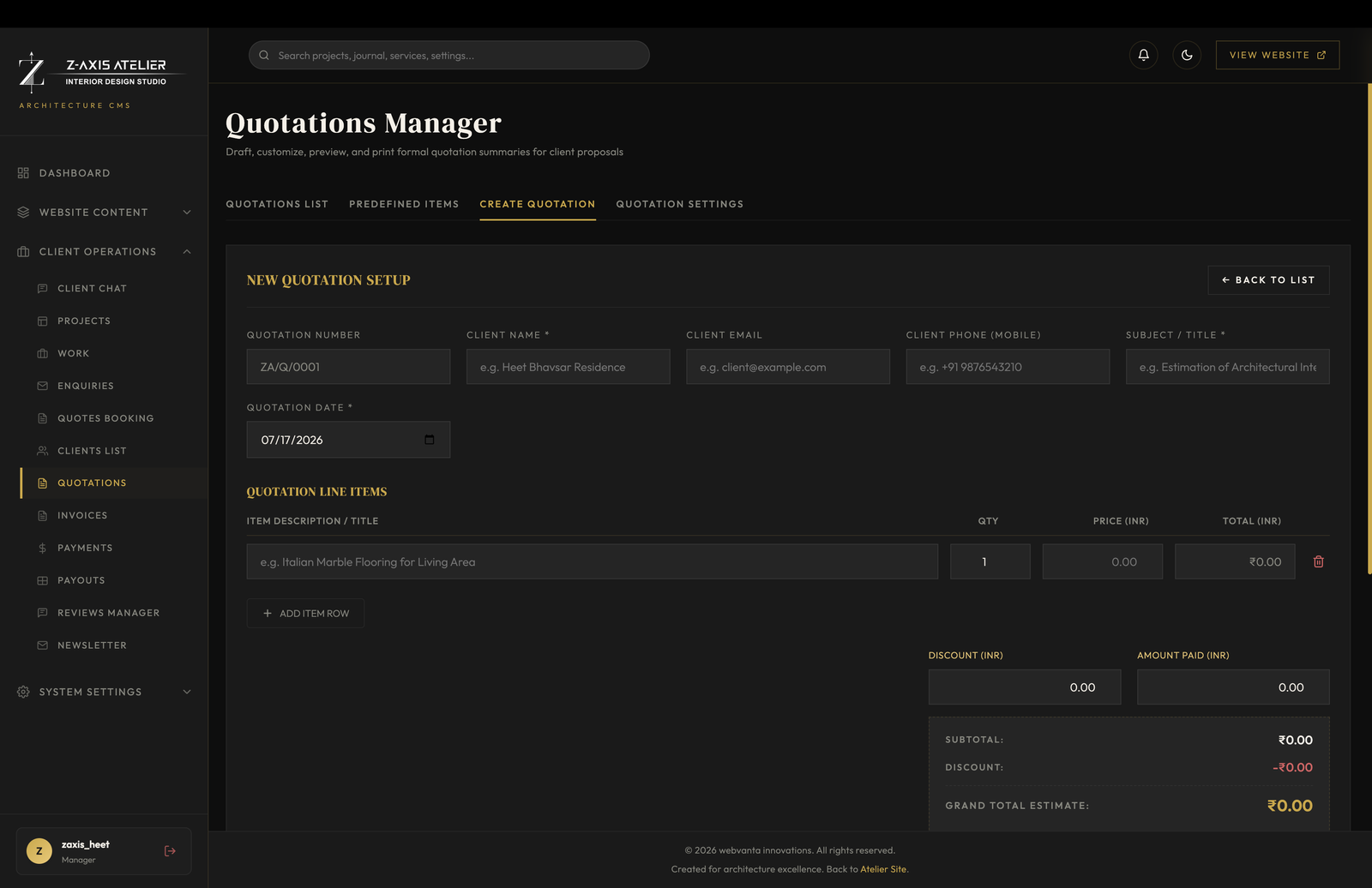This screenshot has width=1372, height=888.
Task: Click the Quotes Booking document icon
Action: pyautogui.click(x=43, y=418)
